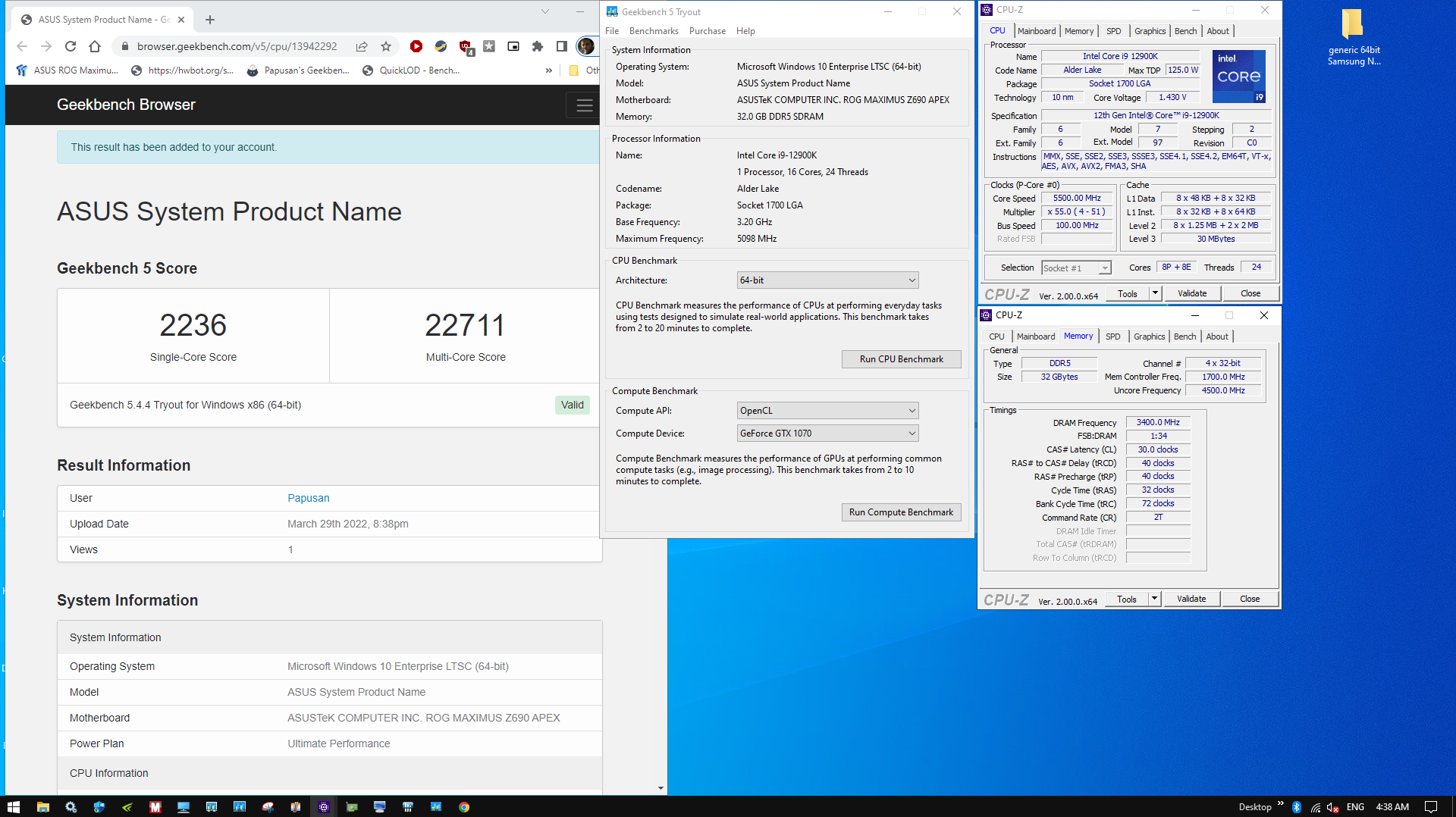Open Chrome tab search chevron
The image size is (1456, 817).
coord(544,11)
